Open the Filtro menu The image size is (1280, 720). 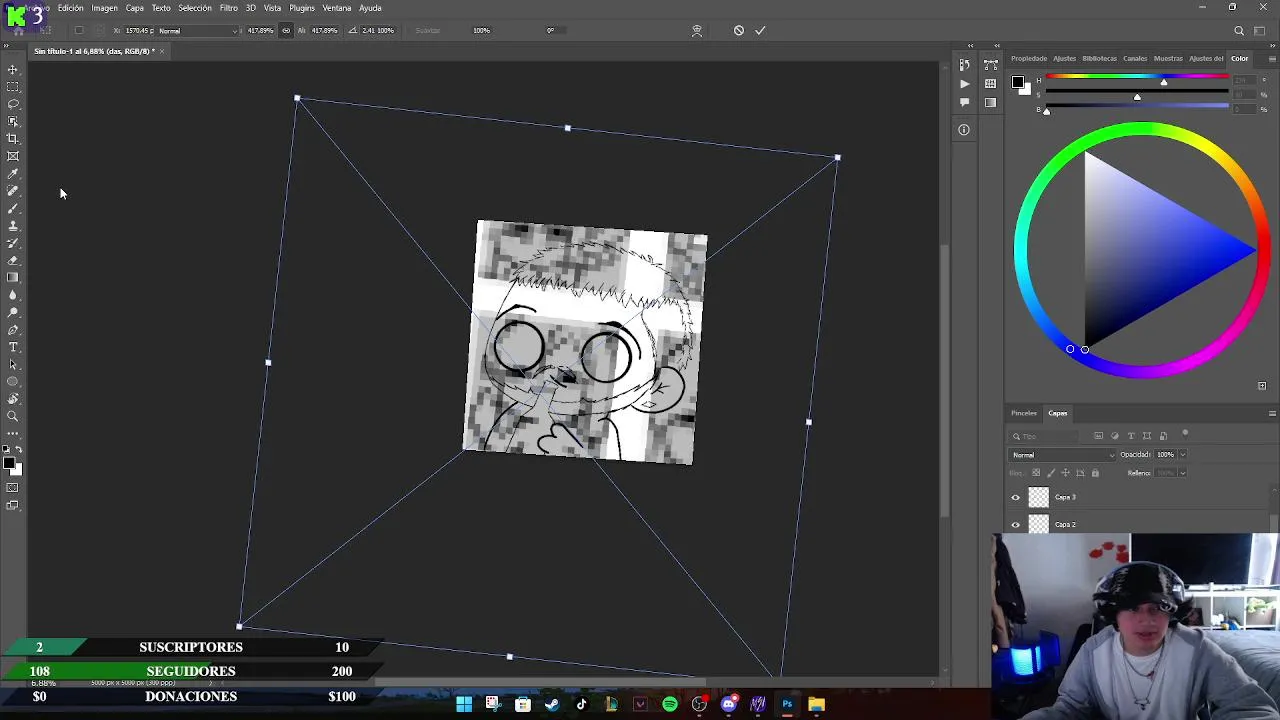tap(229, 8)
